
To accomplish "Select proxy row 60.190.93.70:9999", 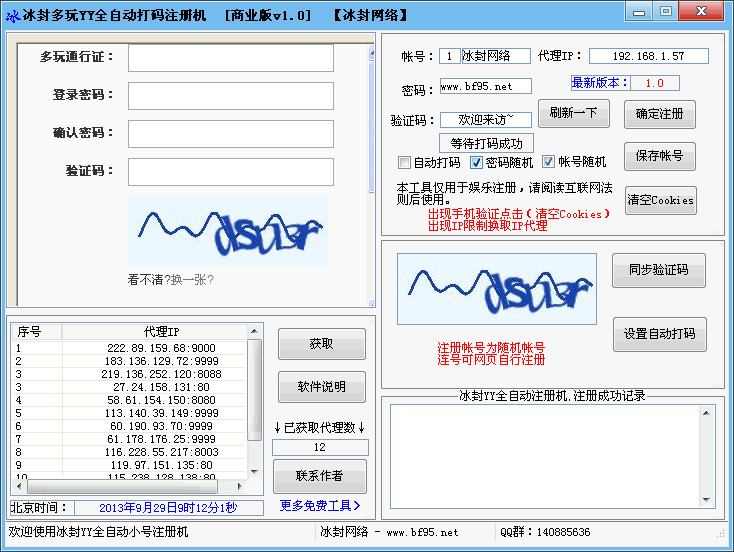I will pos(129,427).
